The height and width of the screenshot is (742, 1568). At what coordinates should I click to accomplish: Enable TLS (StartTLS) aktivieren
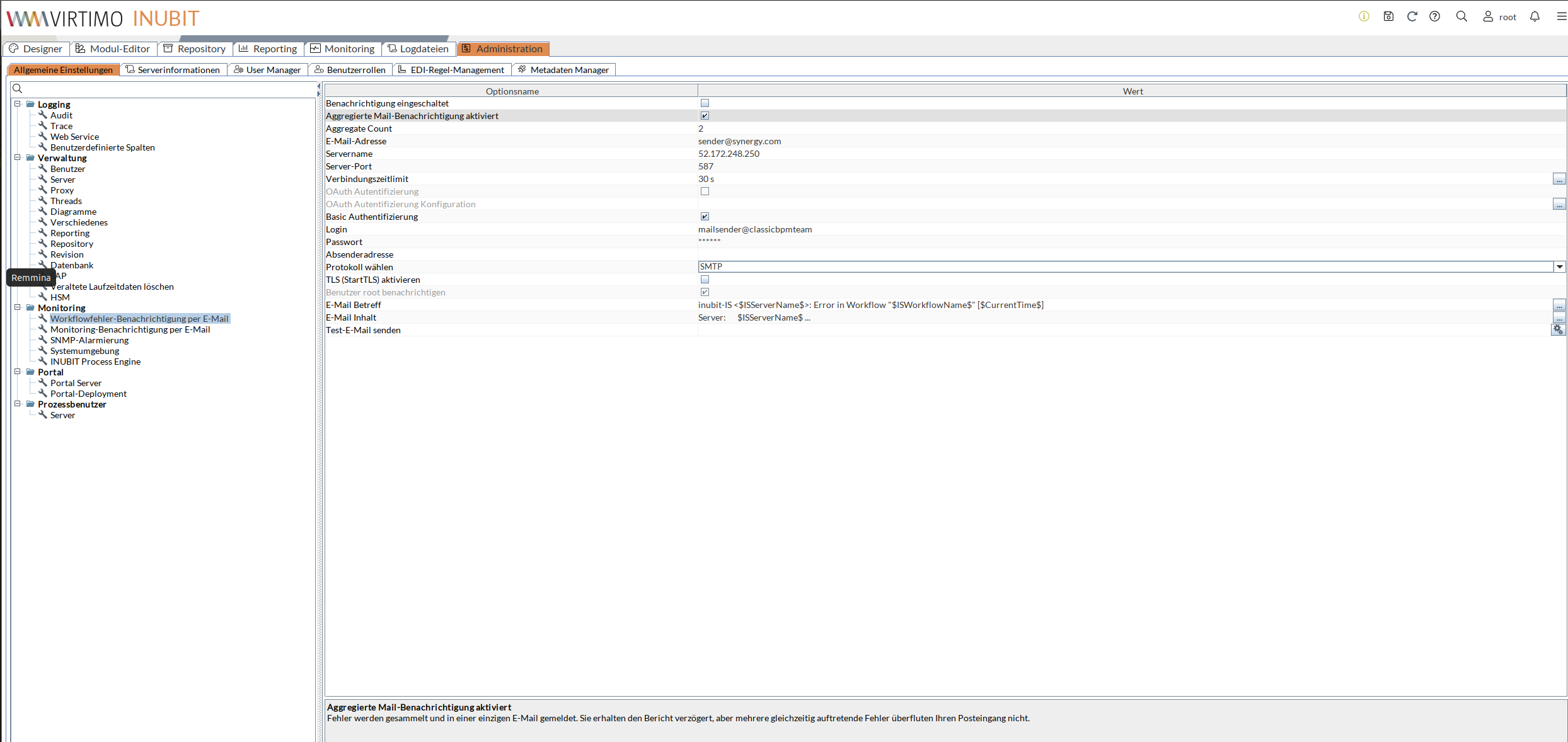[x=705, y=279]
